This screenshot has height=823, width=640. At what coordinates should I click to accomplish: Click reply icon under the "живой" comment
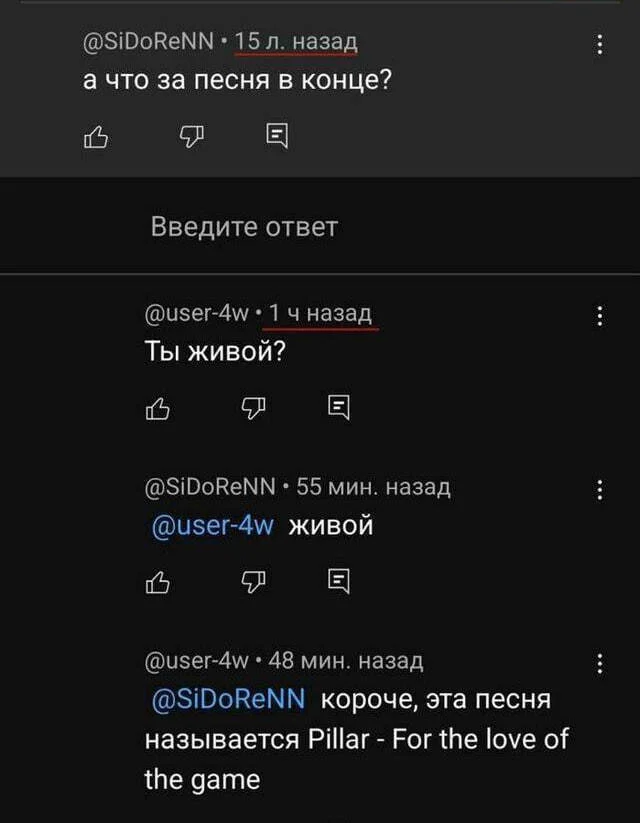click(x=338, y=582)
